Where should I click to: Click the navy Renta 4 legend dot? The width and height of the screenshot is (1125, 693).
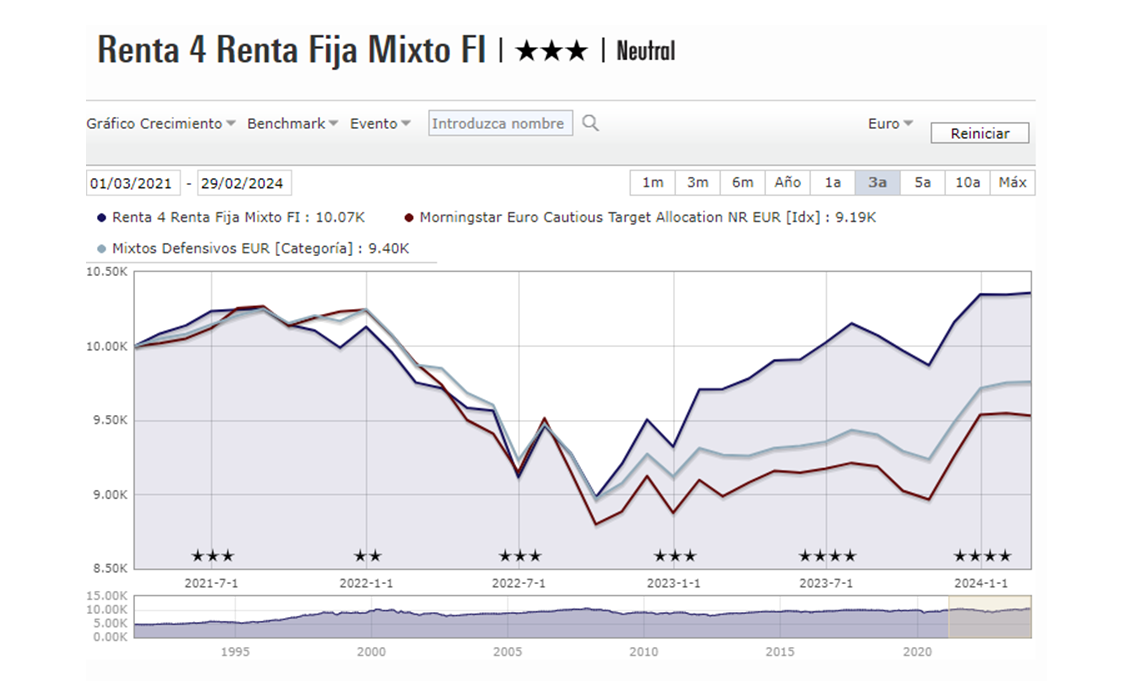(101, 217)
